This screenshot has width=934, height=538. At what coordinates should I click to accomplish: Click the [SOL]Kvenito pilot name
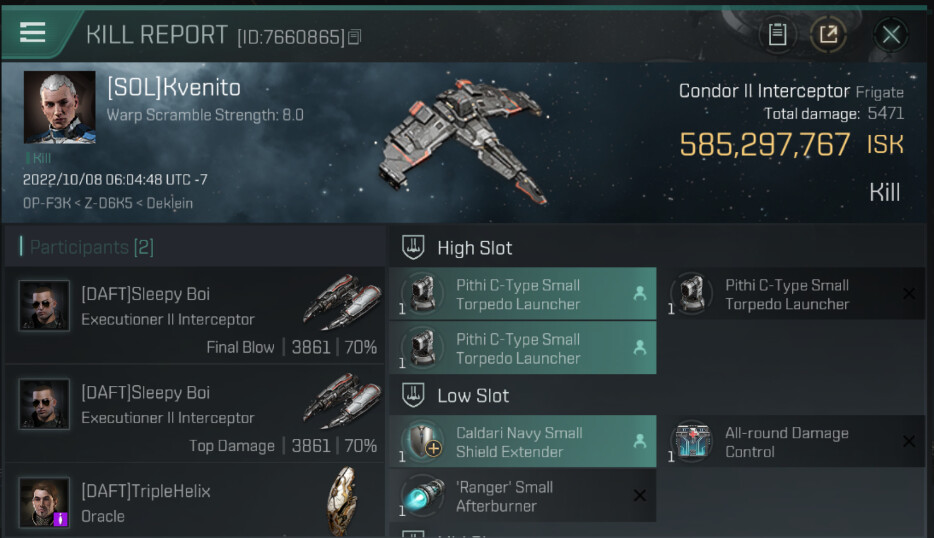coord(174,88)
